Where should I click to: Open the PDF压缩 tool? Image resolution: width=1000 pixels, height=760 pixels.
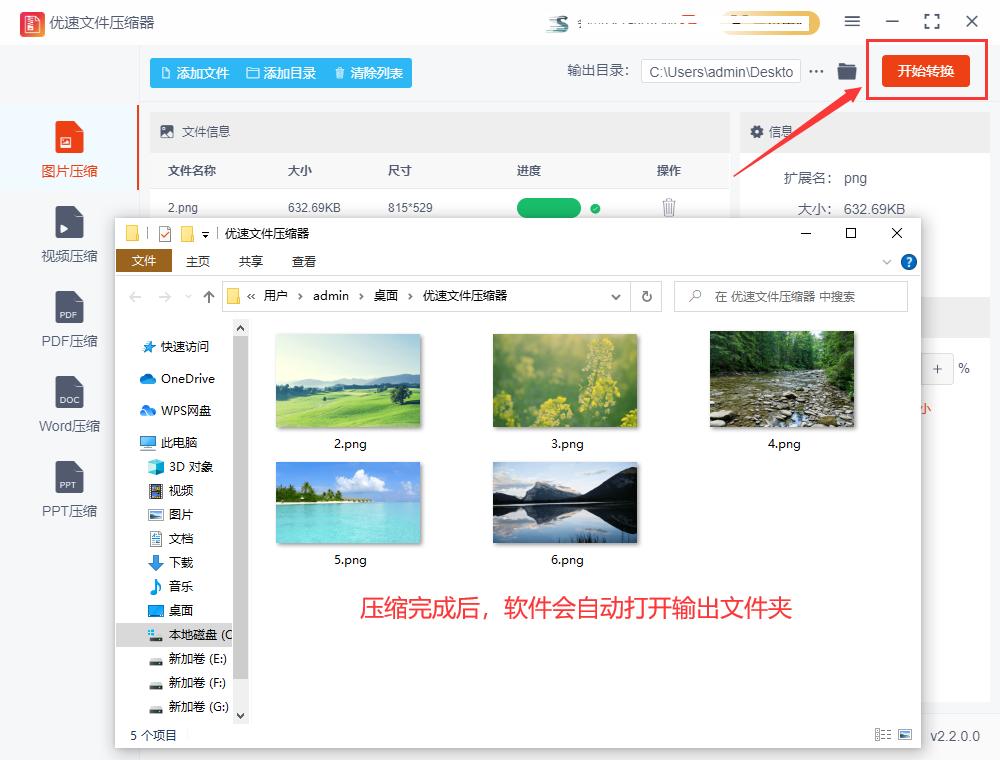[68, 320]
